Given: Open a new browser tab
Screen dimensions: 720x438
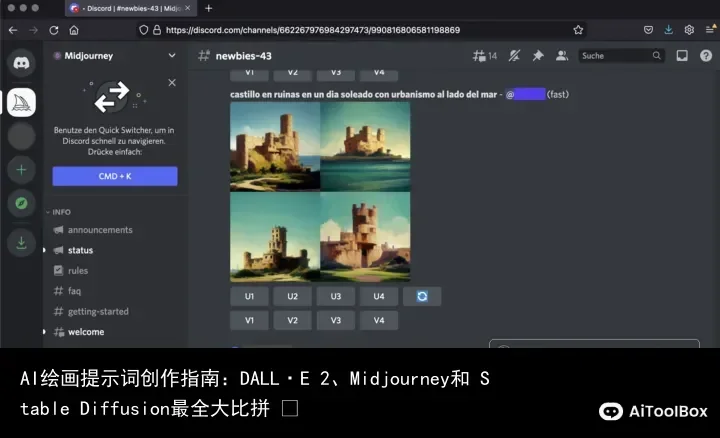Looking at the screenshot, I should coord(208,8).
